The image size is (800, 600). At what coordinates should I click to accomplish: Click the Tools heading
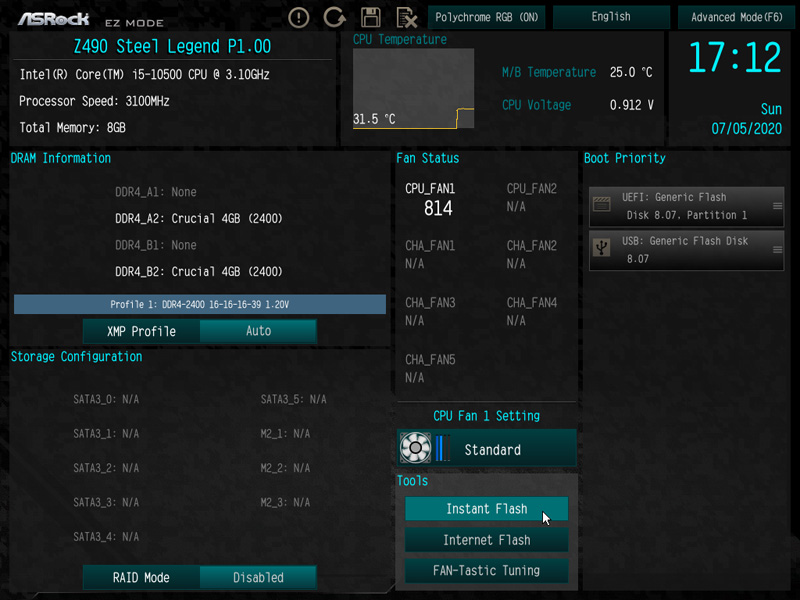pos(412,481)
